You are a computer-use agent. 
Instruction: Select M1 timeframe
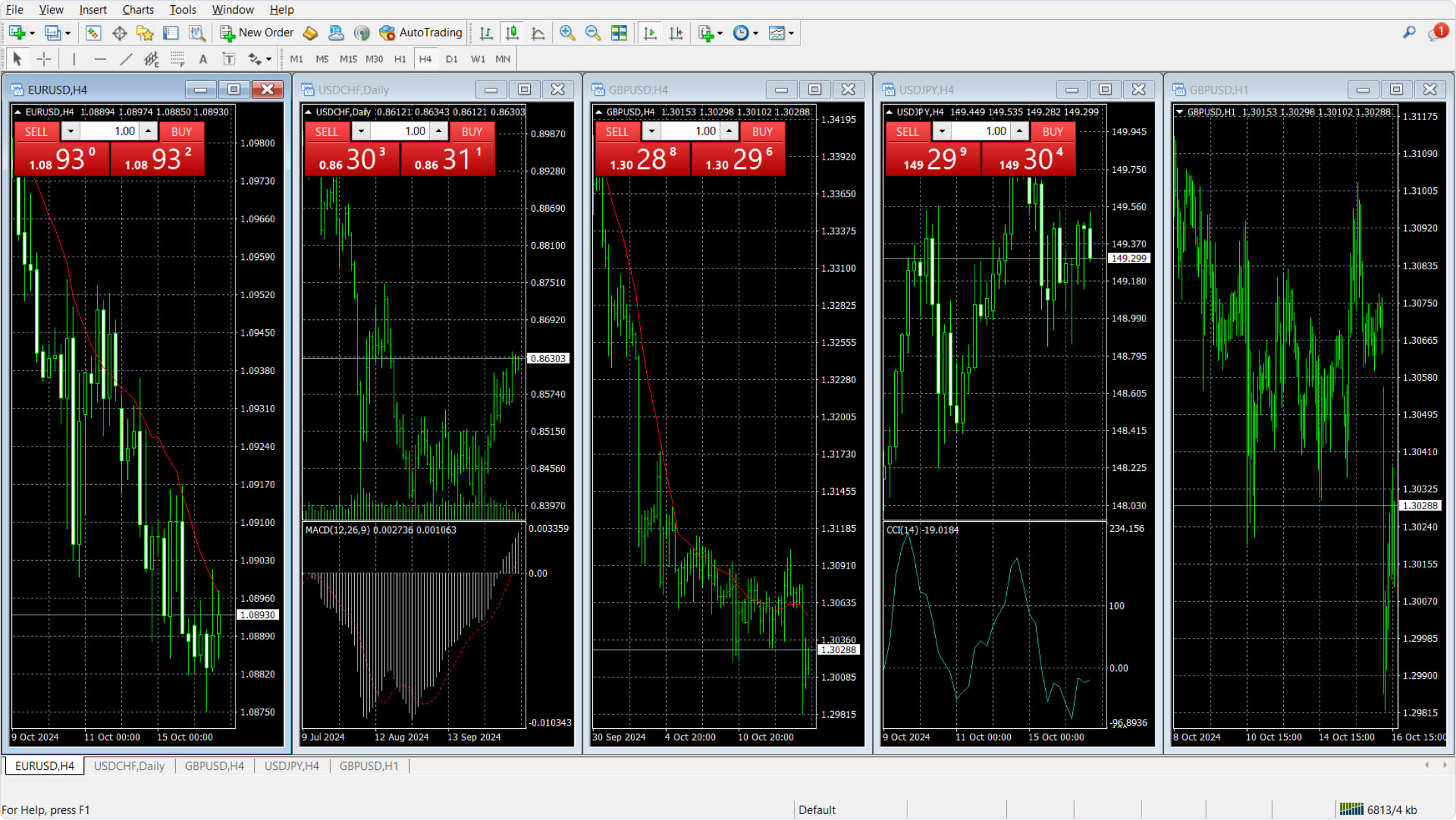(x=297, y=59)
